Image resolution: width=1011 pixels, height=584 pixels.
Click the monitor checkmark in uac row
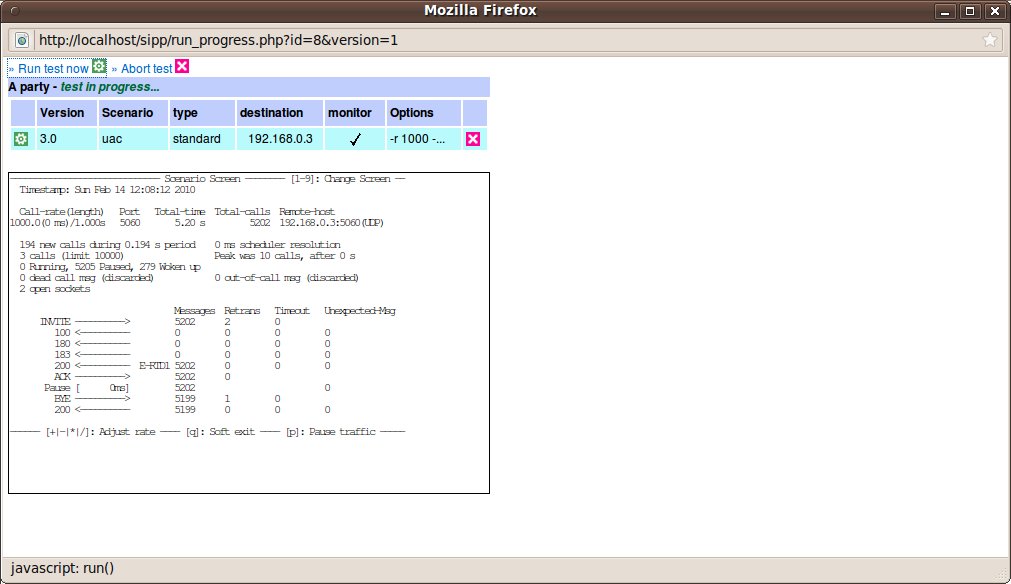[355, 139]
